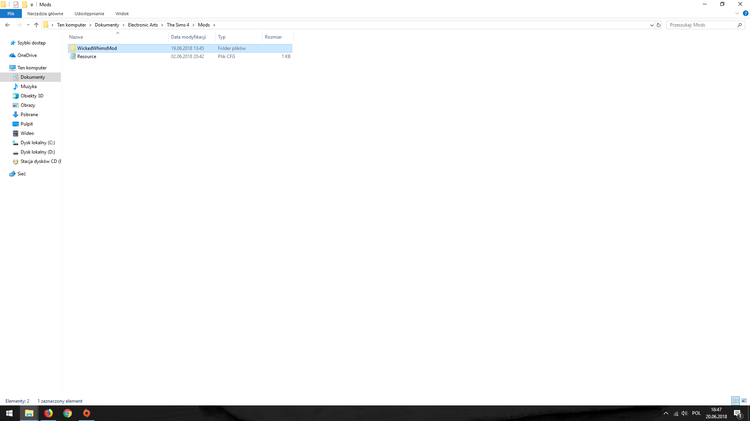The image size is (750, 421).
Task: Click The Sims 4 breadcrumb
Action: click(x=178, y=25)
